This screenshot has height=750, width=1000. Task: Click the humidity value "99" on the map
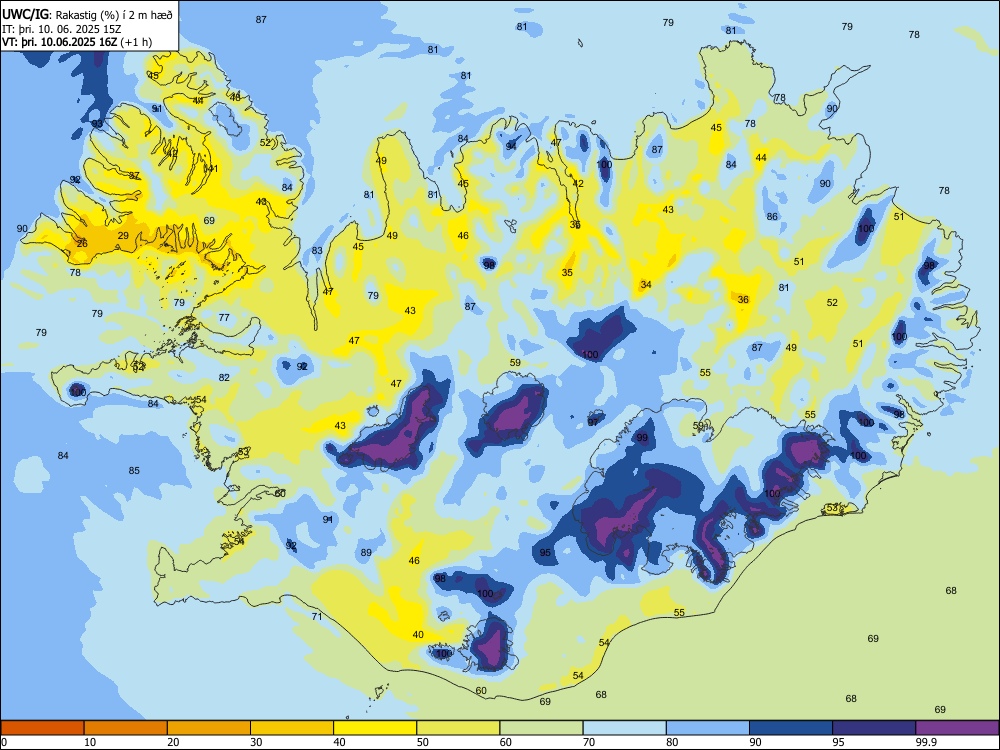point(642,438)
